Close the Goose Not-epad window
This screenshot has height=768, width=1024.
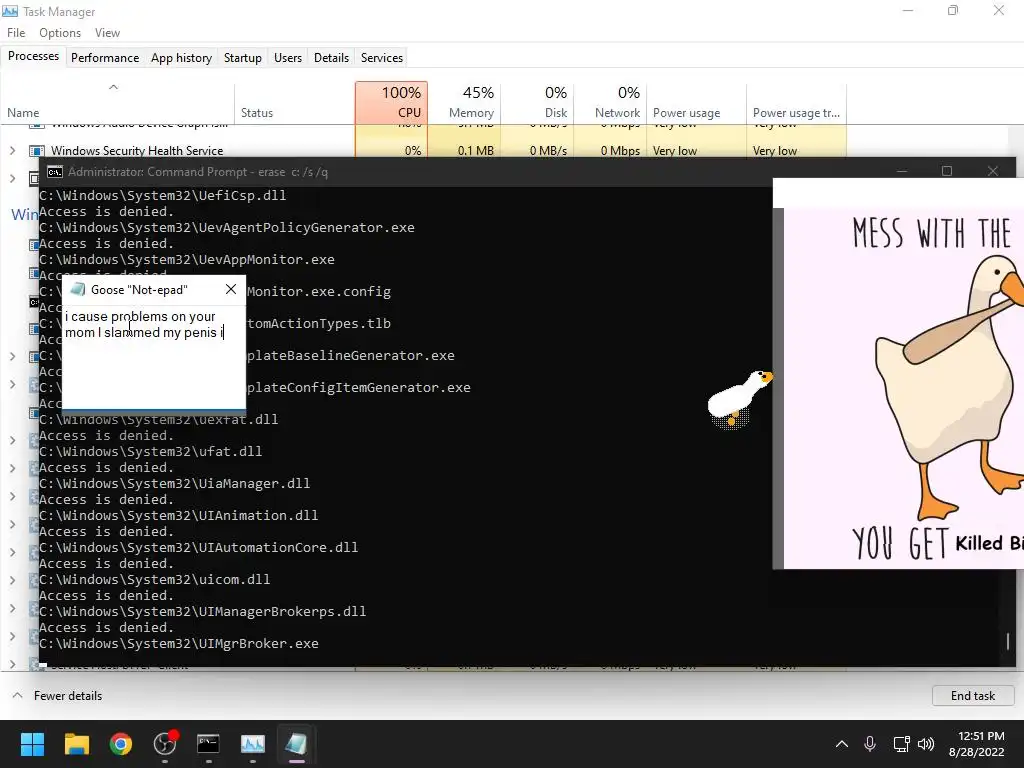click(231, 289)
